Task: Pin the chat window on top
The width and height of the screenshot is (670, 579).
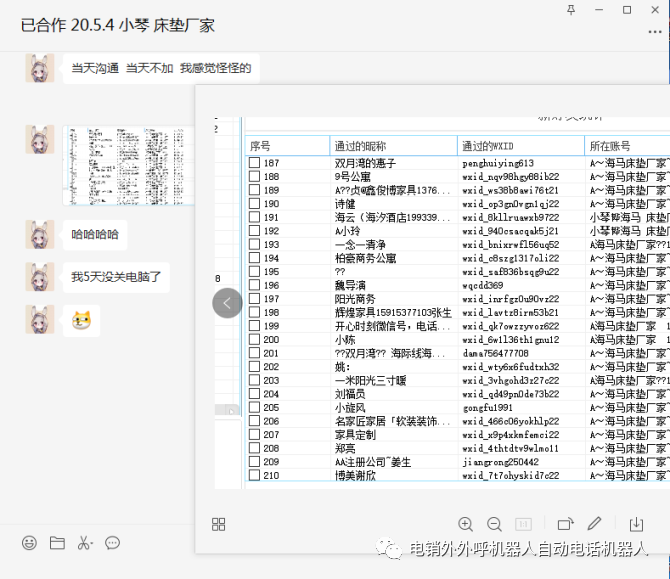Action: pos(571,9)
